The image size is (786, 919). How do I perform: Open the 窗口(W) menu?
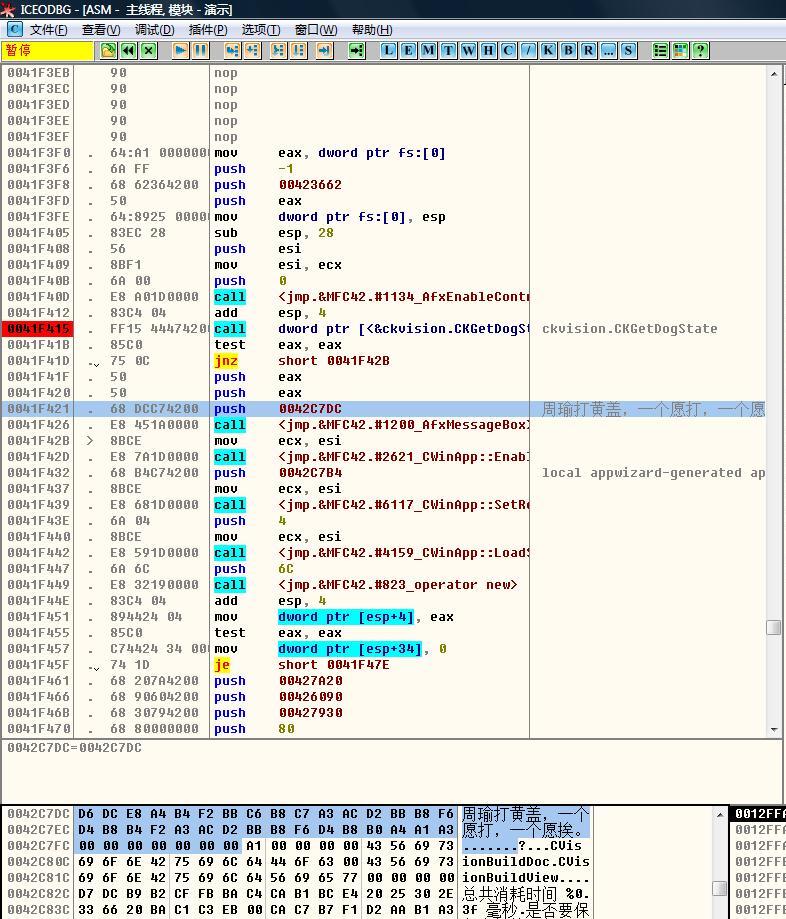pyautogui.click(x=316, y=29)
